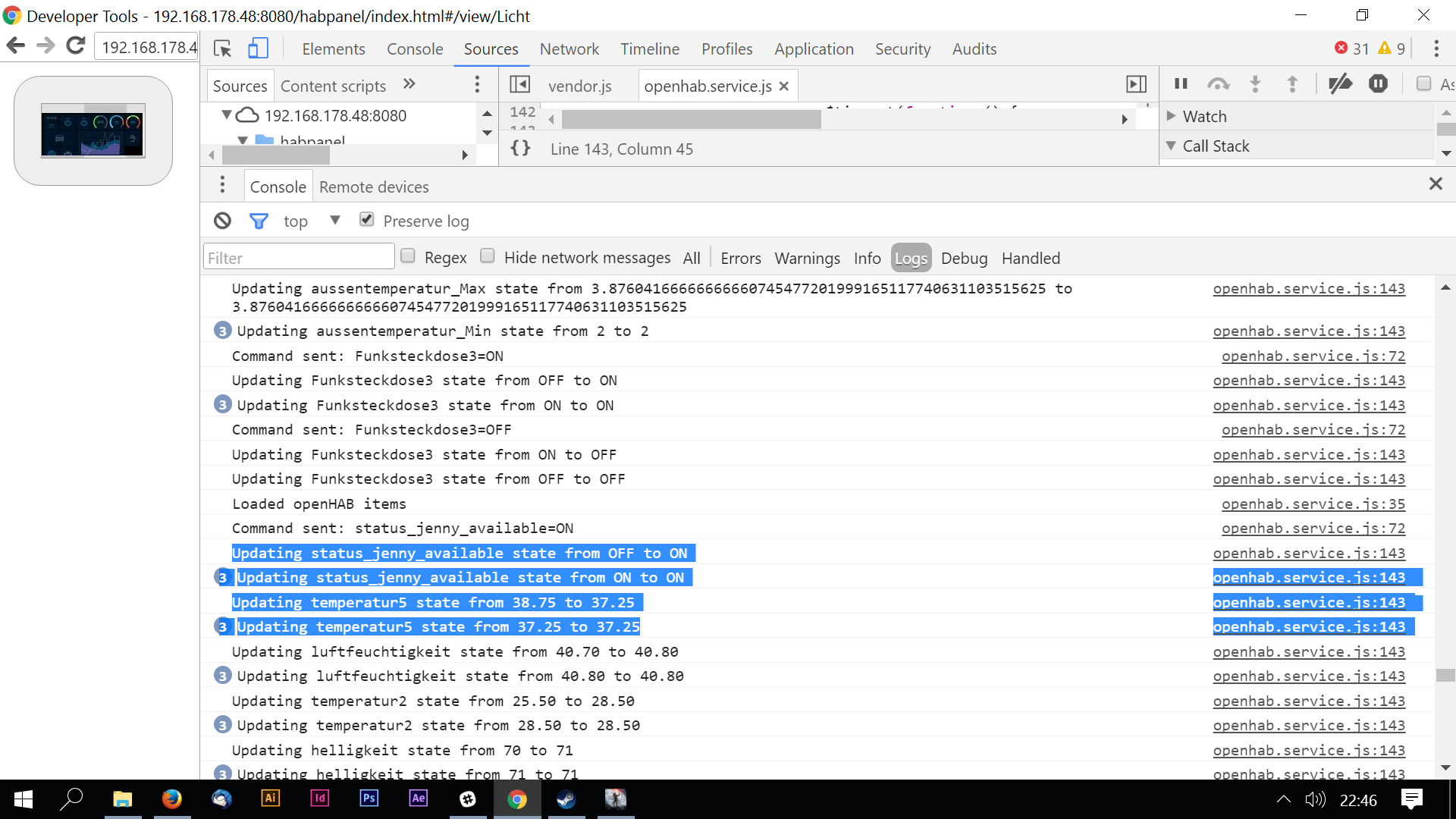Viewport: 1456px width, 819px height.
Task: Check Hide network messages
Action: 488,256
